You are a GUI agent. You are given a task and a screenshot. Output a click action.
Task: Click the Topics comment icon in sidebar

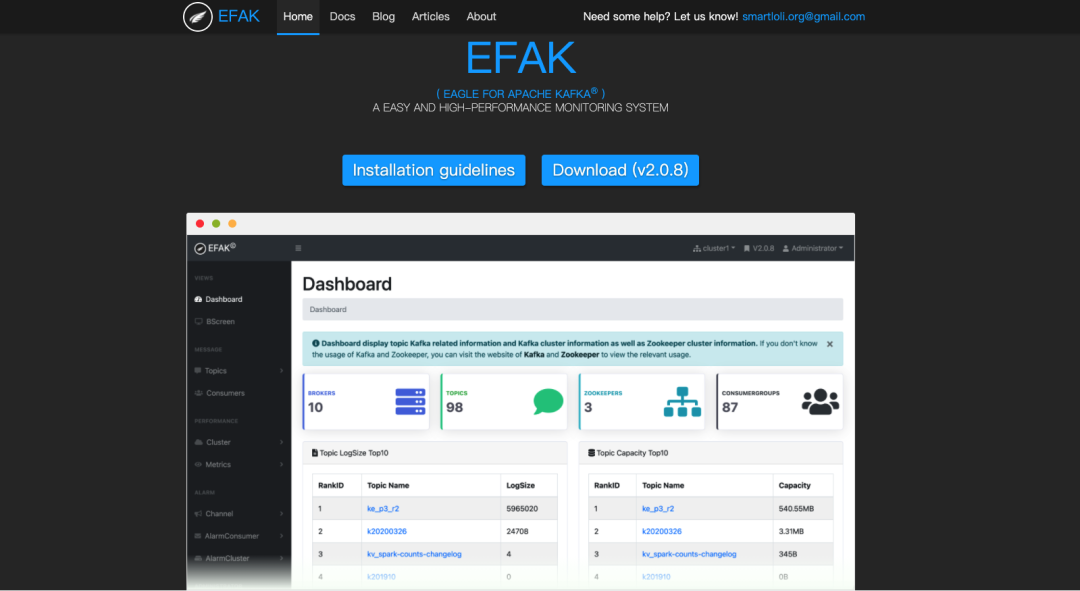point(198,371)
